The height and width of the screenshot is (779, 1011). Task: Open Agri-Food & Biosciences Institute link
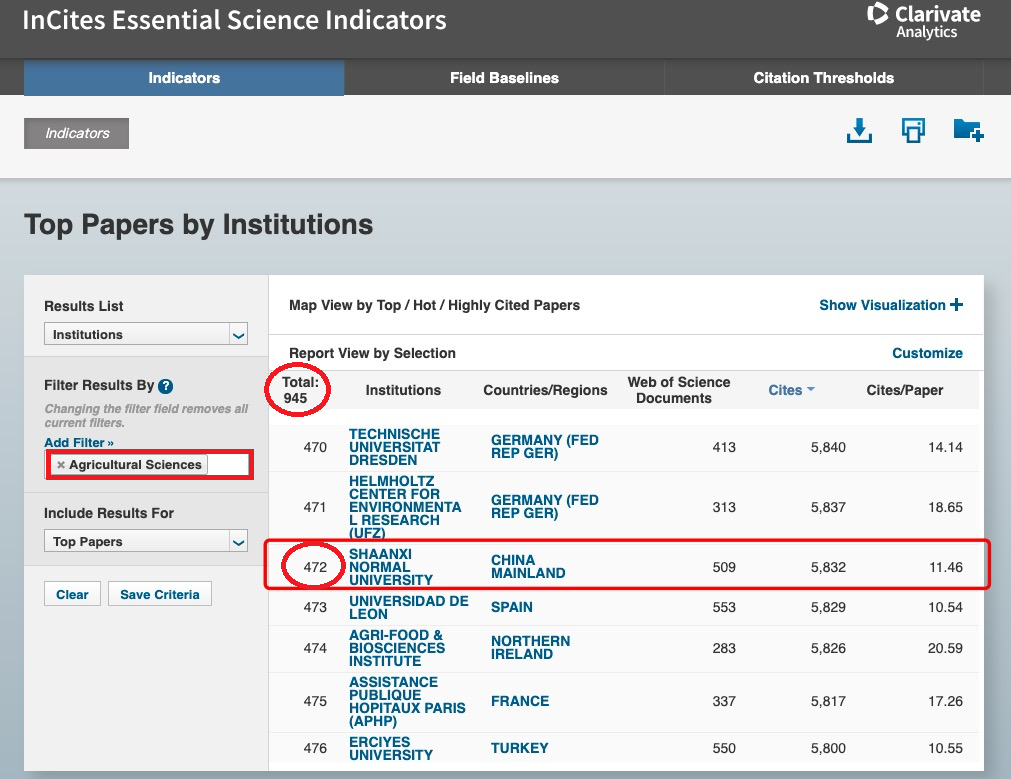397,648
